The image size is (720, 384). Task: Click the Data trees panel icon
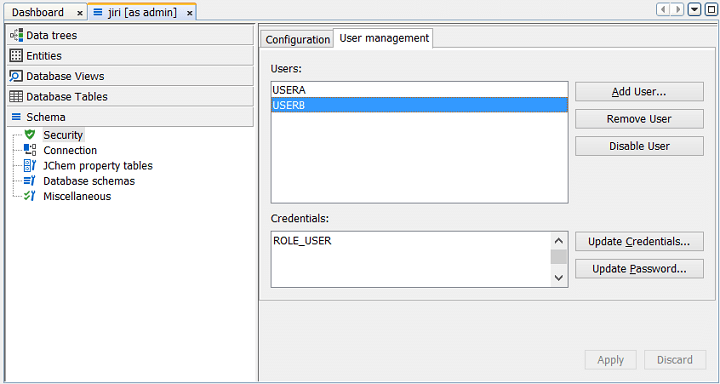pyautogui.click(x=16, y=35)
